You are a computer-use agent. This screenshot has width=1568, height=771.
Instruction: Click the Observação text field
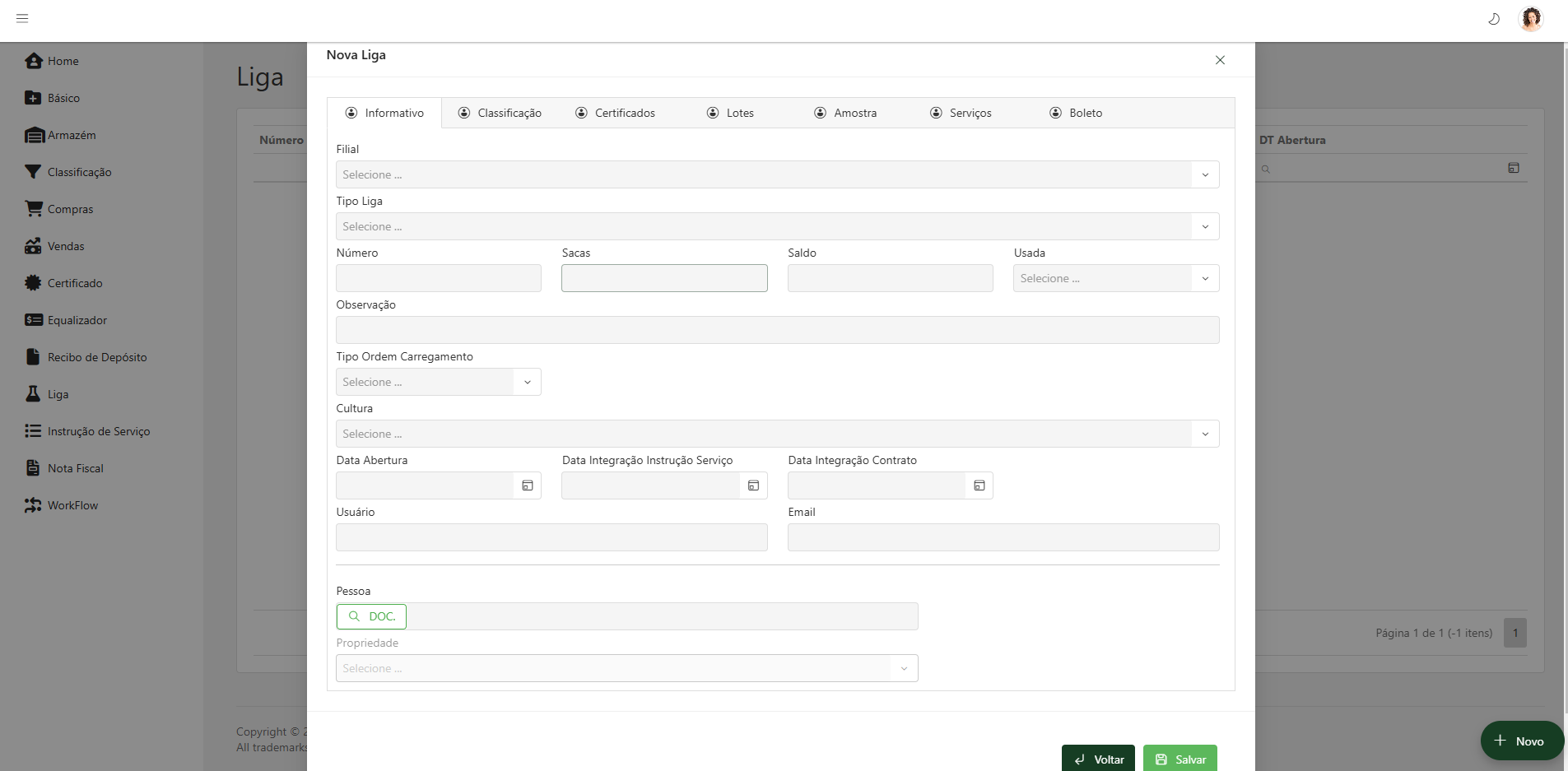point(777,330)
